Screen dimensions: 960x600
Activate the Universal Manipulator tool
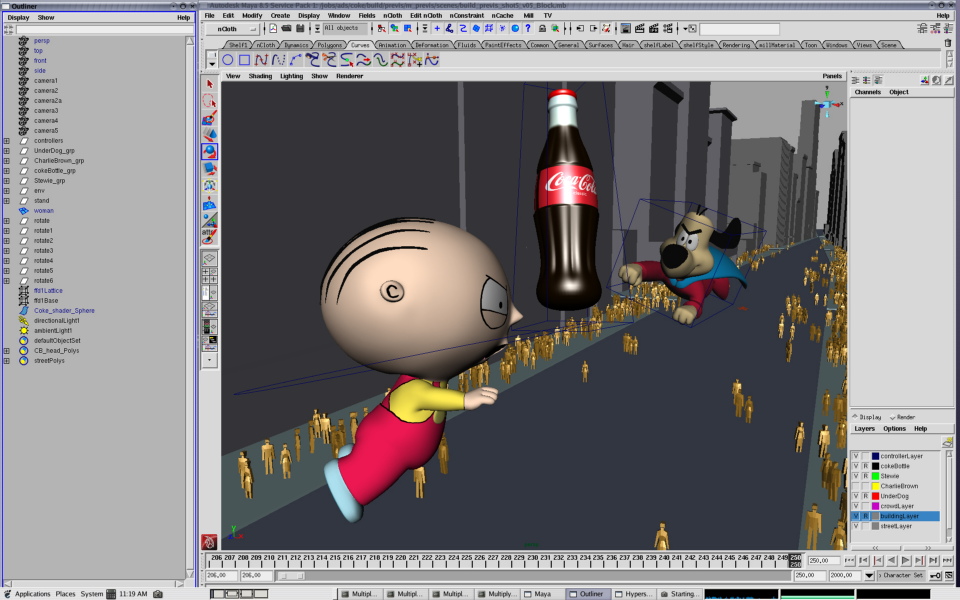[209, 185]
